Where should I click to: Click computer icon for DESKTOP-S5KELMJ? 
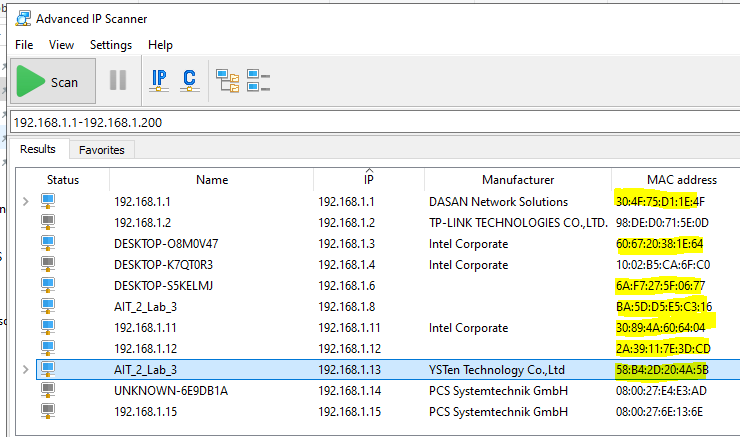pyautogui.click(x=48, y=286)
